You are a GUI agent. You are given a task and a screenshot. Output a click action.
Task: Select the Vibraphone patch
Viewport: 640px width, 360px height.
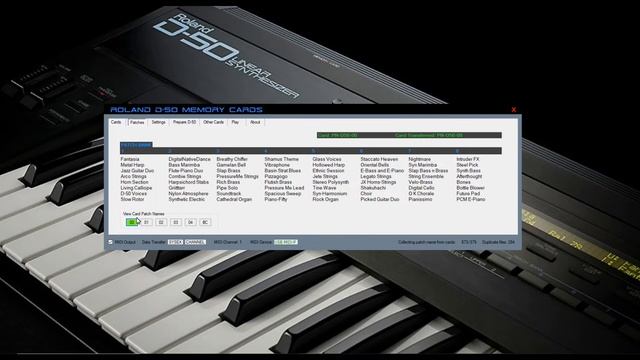[277, 165]
